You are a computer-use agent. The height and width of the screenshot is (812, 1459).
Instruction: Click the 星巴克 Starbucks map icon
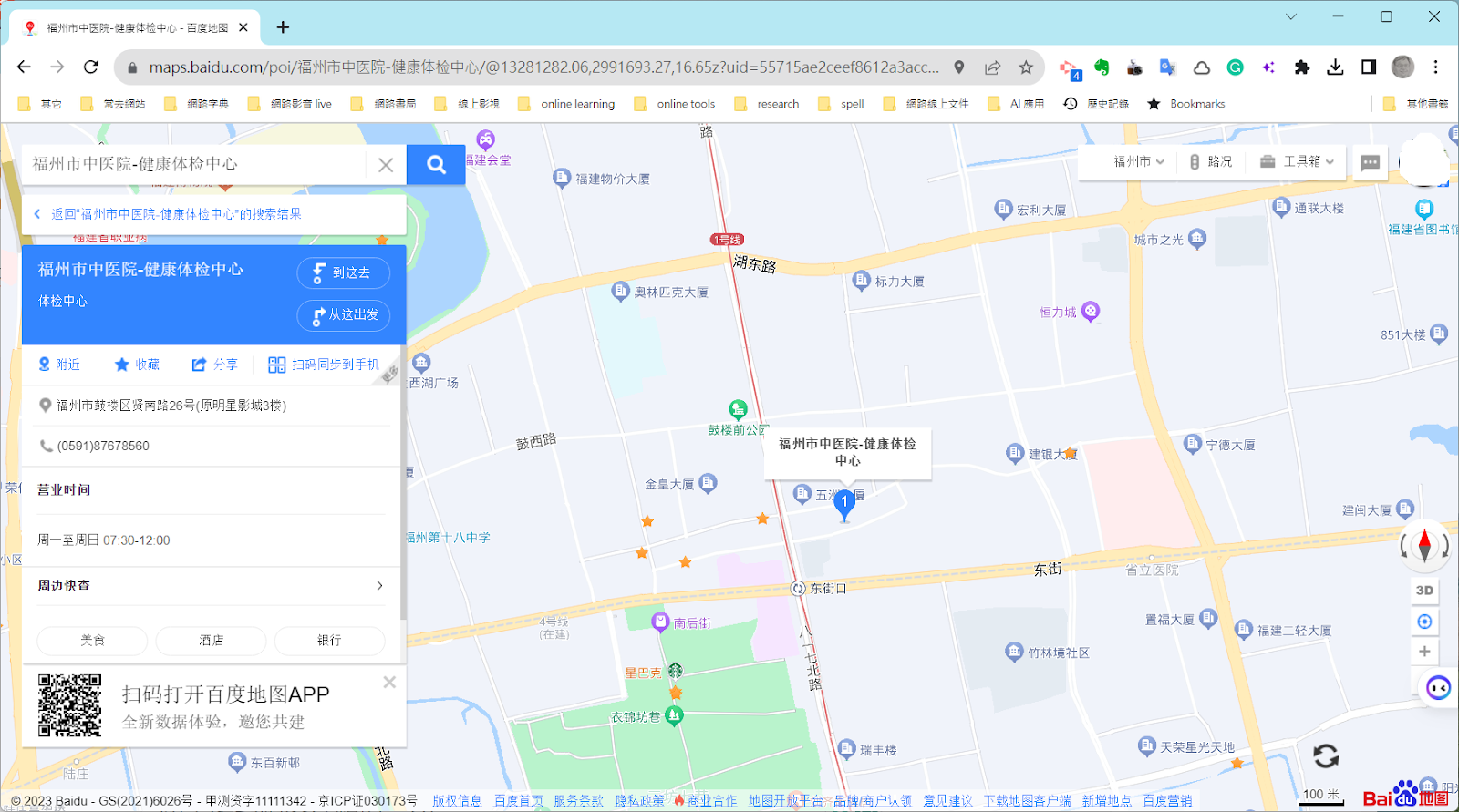click(x=676, y=672)
